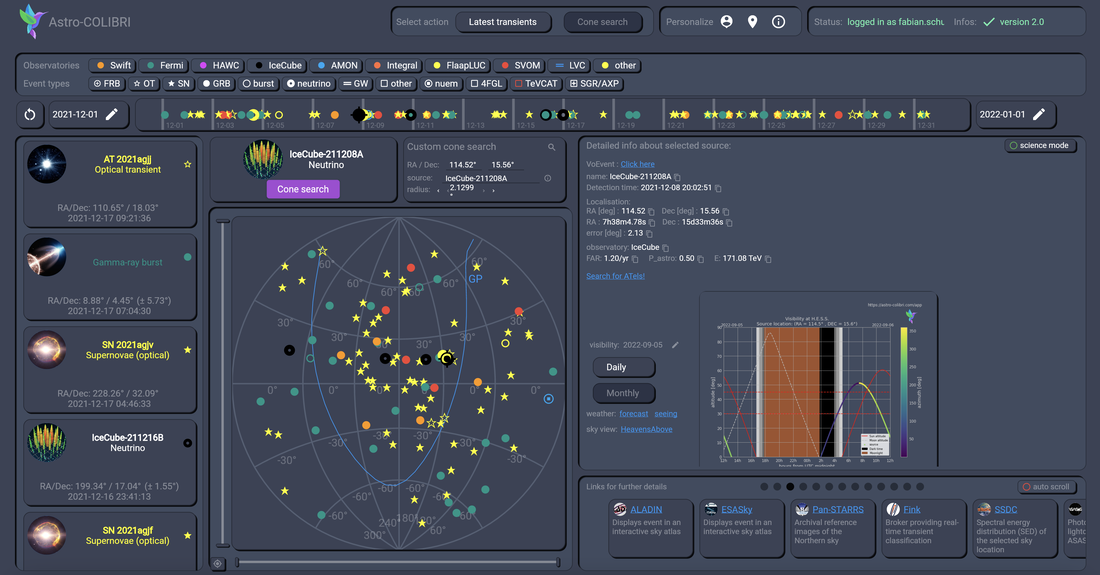This screenshot has height=575, width=1100.
Task: Toggle the SGR/AXP event type filter
Action: point(594,83)
